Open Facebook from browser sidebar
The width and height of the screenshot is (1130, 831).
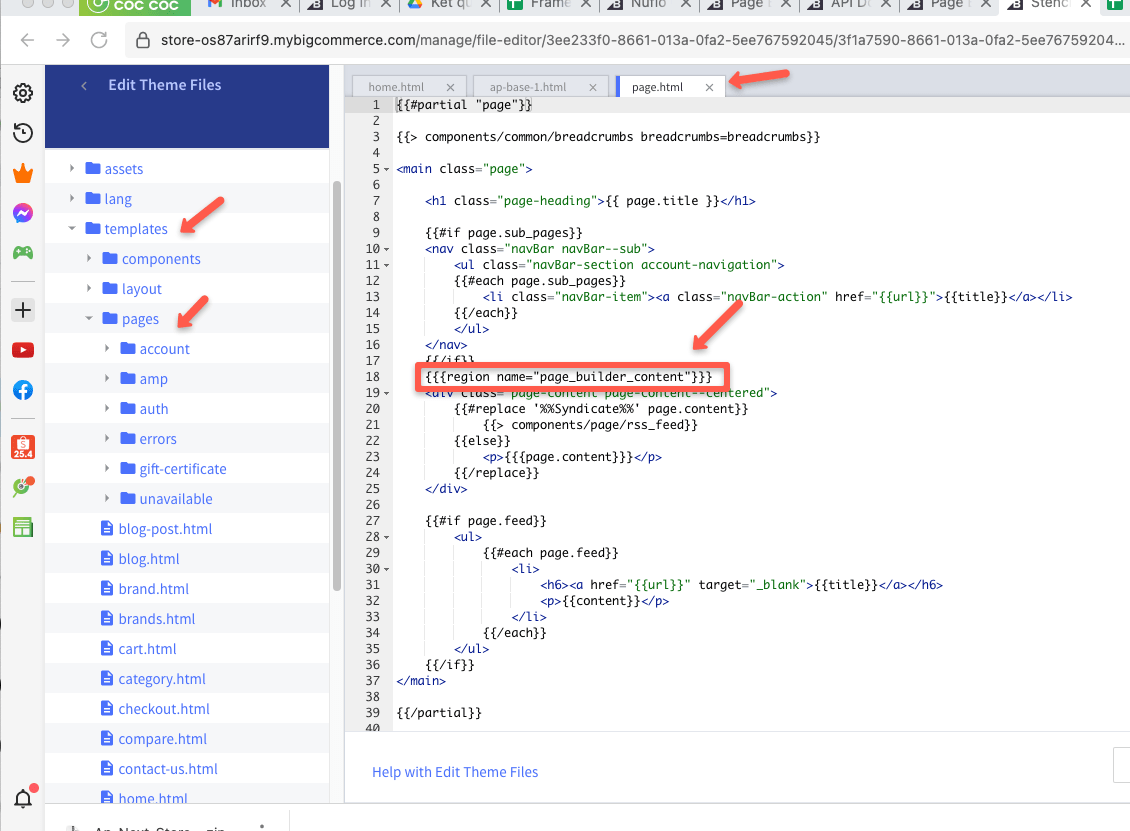coord(23,390)
